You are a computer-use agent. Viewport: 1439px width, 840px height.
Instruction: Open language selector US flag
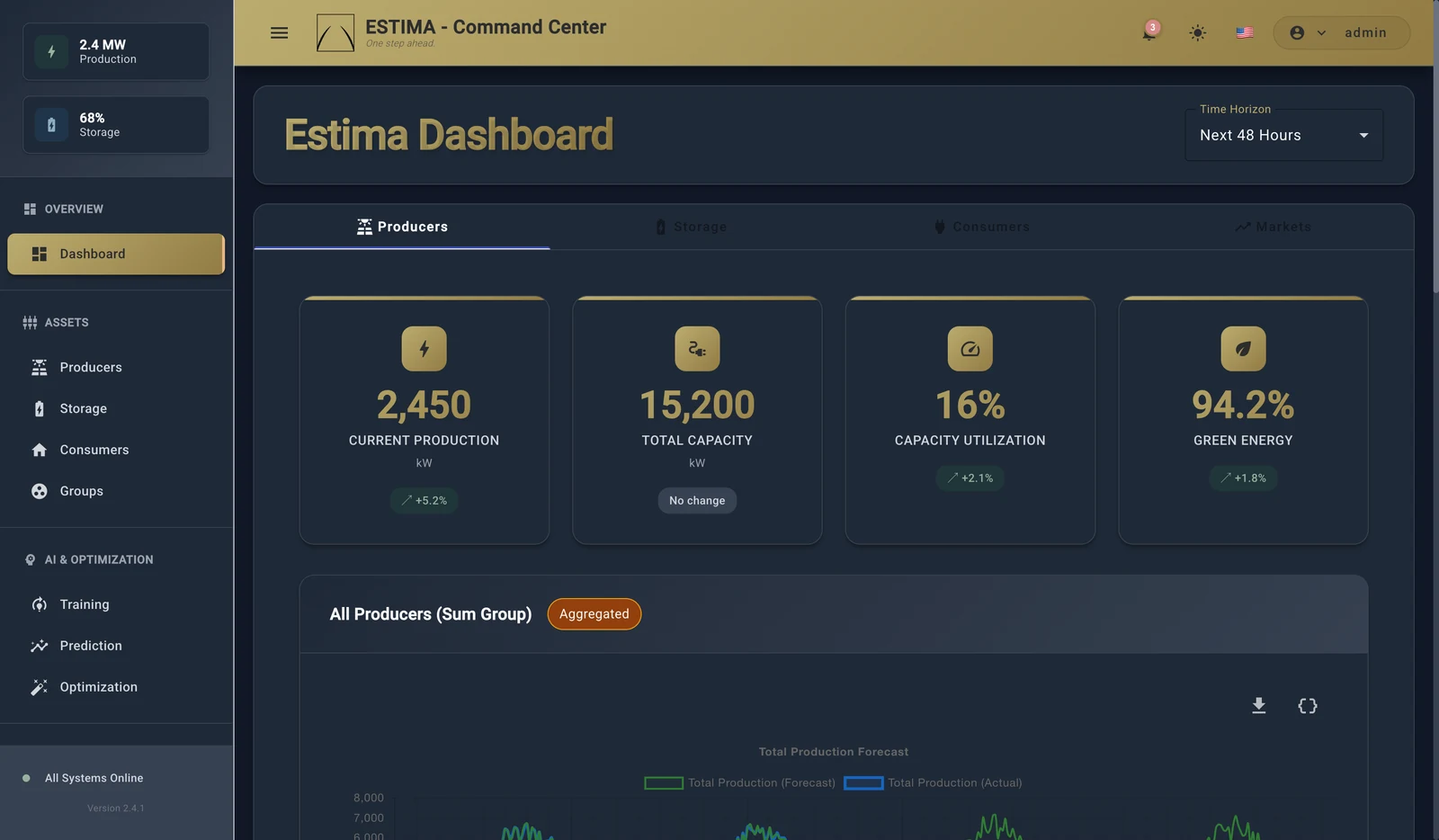coord(1245,32)
